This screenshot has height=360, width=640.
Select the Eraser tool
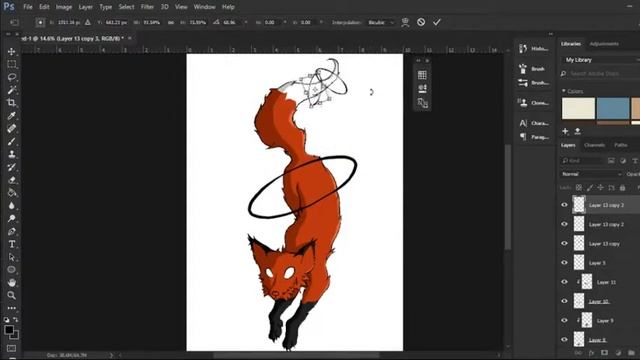pos(11,180)
